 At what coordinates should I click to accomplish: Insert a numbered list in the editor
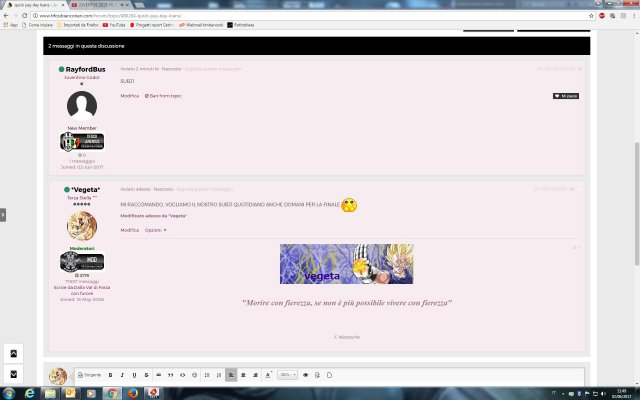(219, 375)
